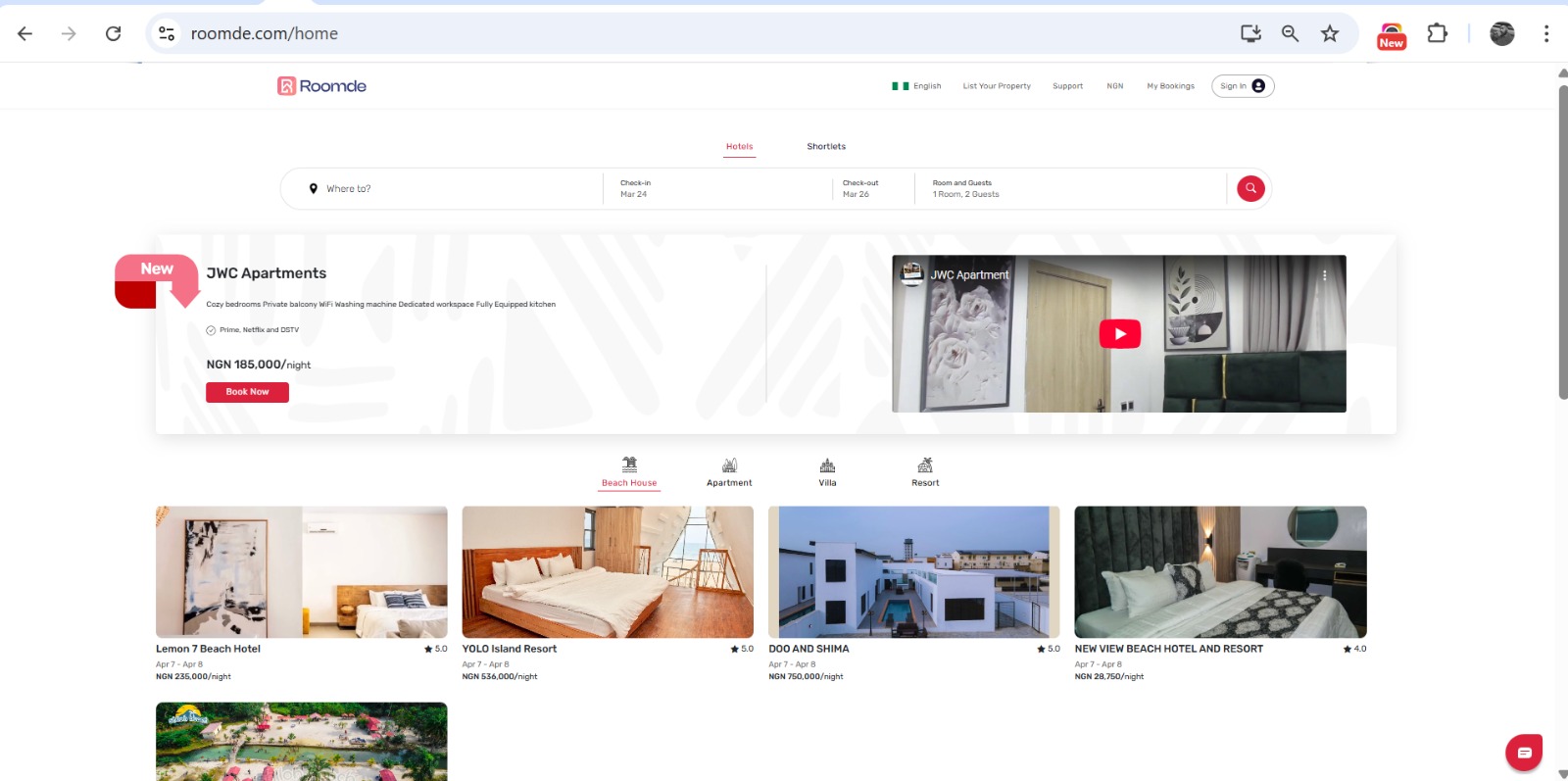Click the NGN 28,750/night price
1568x781 pixels.
[x=1109, y=676]
